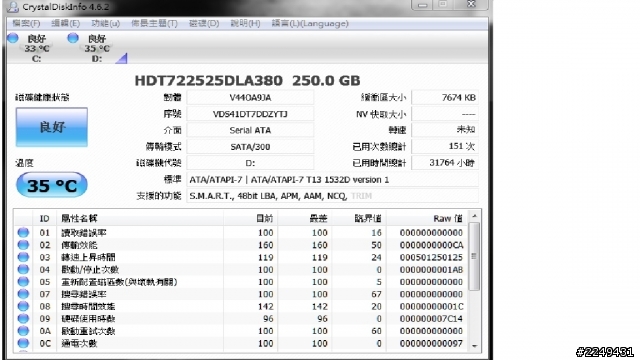Click the rotation rate field 未知

[x=445, y=130]
